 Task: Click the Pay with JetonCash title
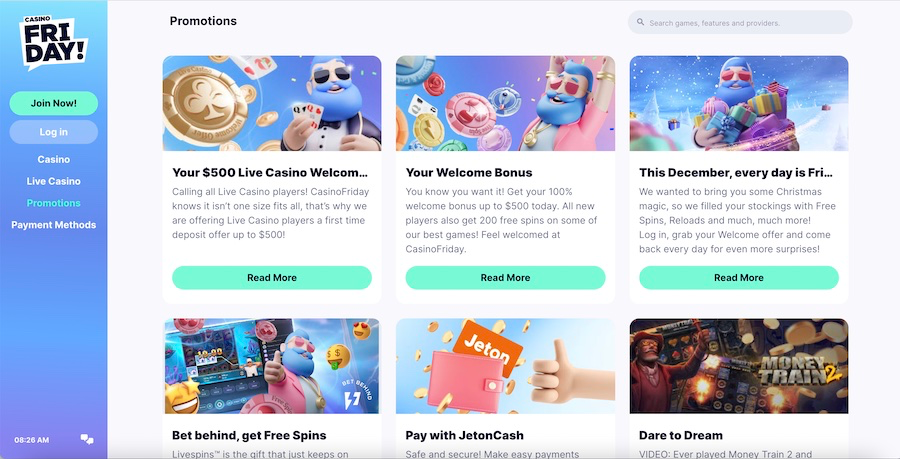point(464,435)
